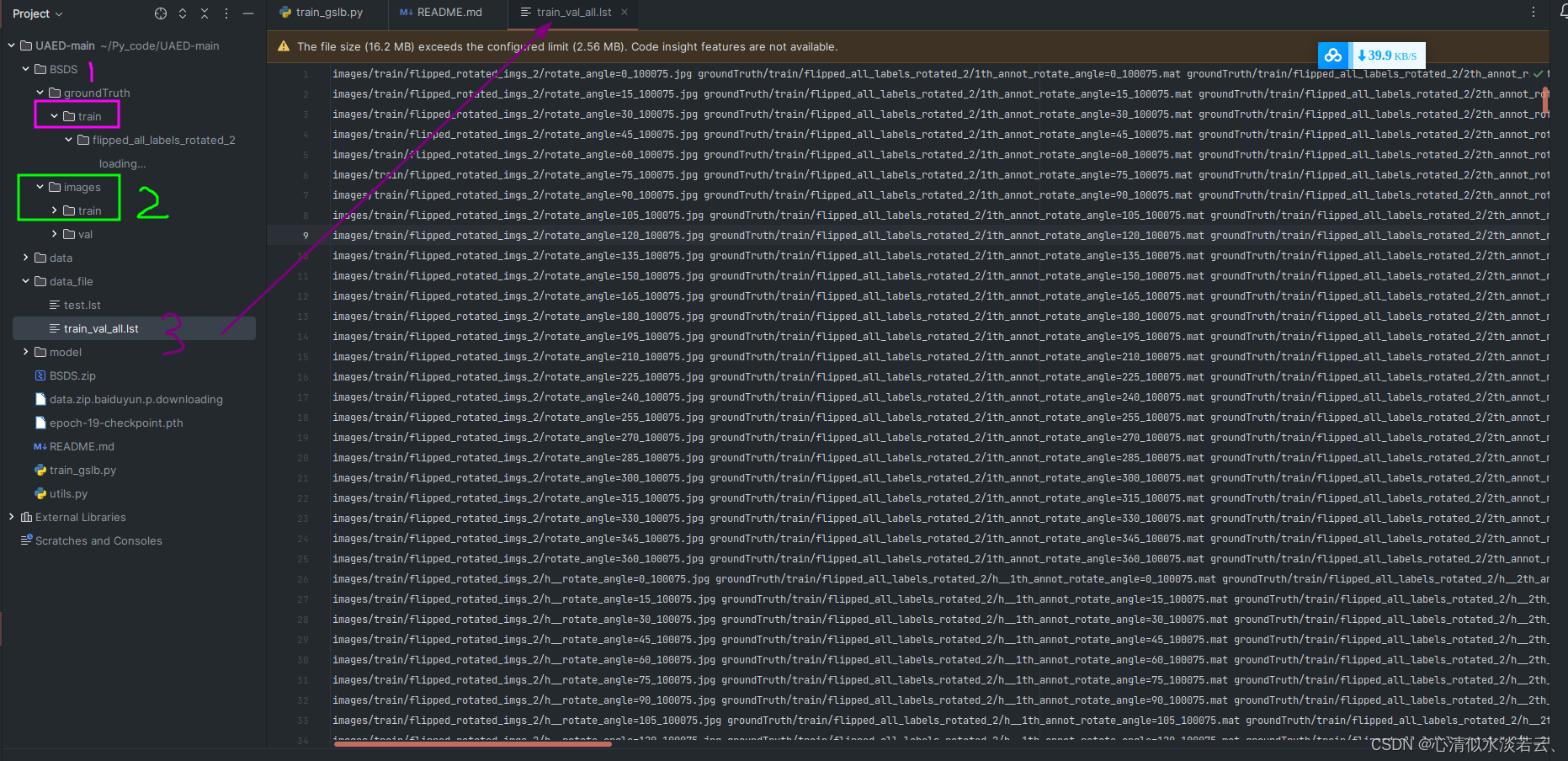The image size is (1568, 761).
Task: Click the 39.9 KB/s download speed indicator
Action: click(1388, 56)
